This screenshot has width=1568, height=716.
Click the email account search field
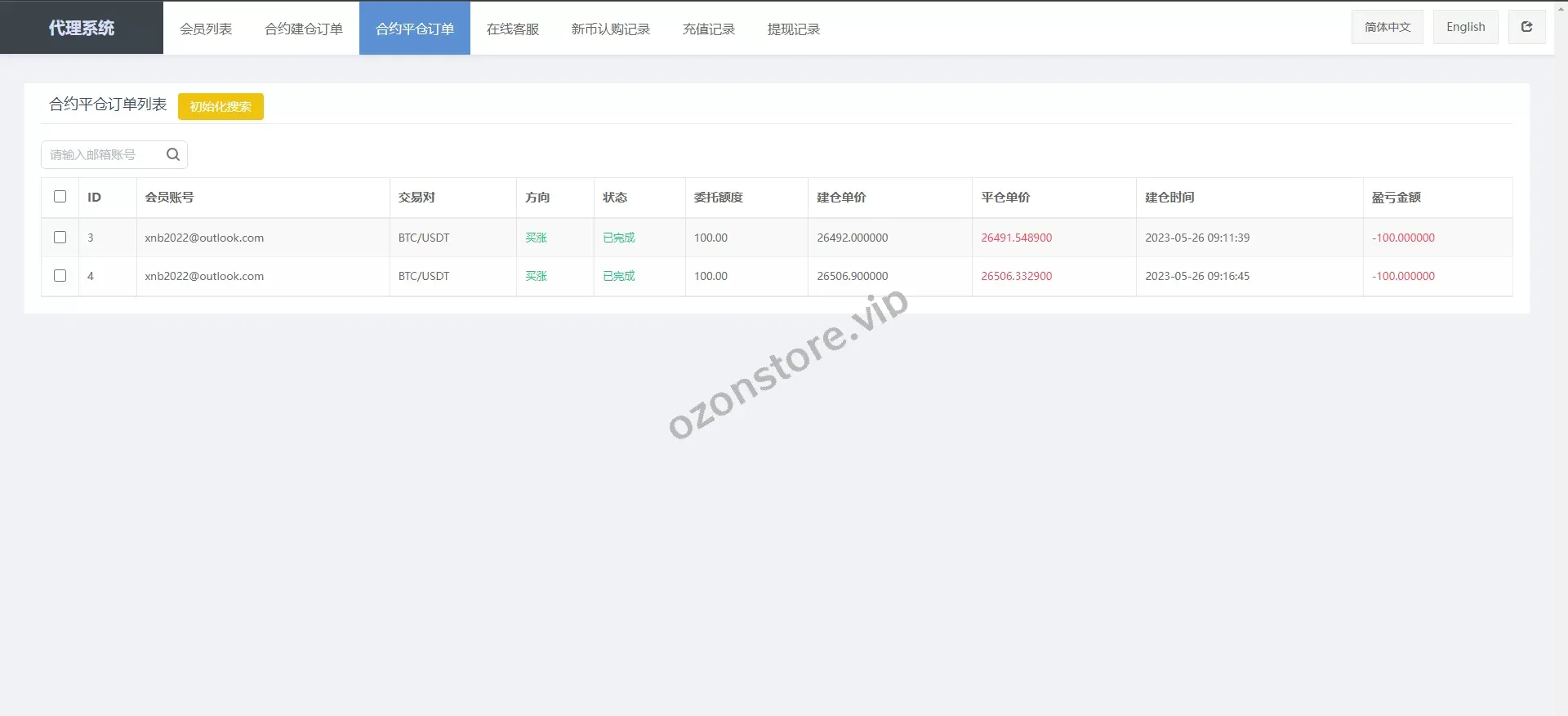pyautogui.click(x=102, y=154)
